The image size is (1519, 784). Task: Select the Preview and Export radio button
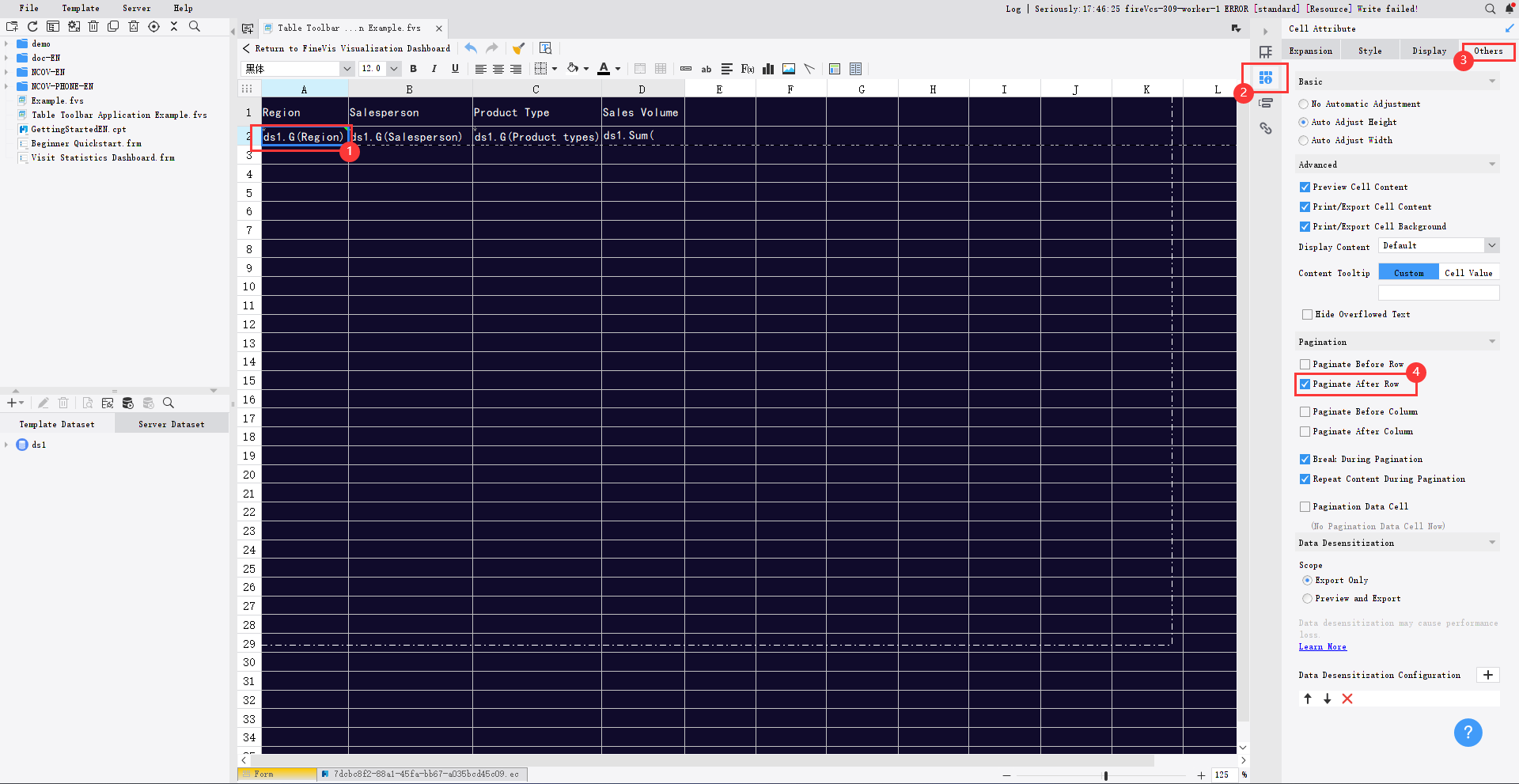[x=1308, y=599]
